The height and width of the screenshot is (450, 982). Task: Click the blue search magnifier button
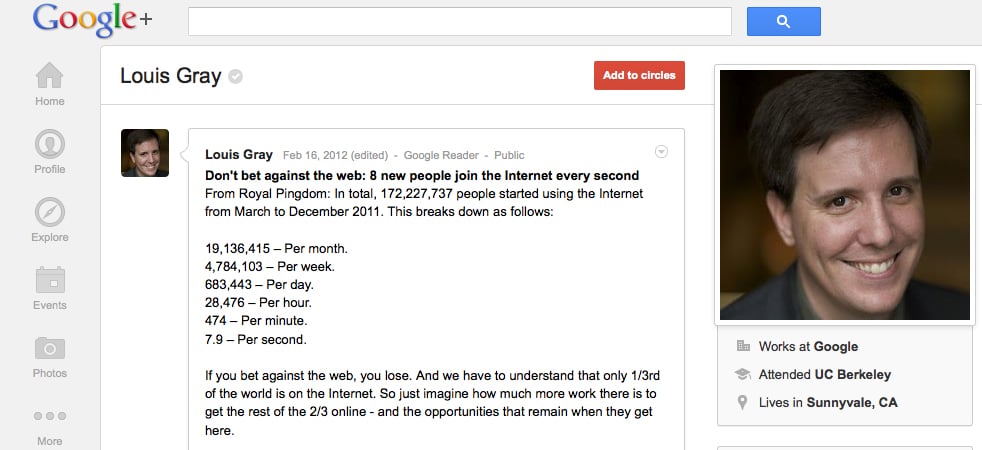tap(783, 21)
